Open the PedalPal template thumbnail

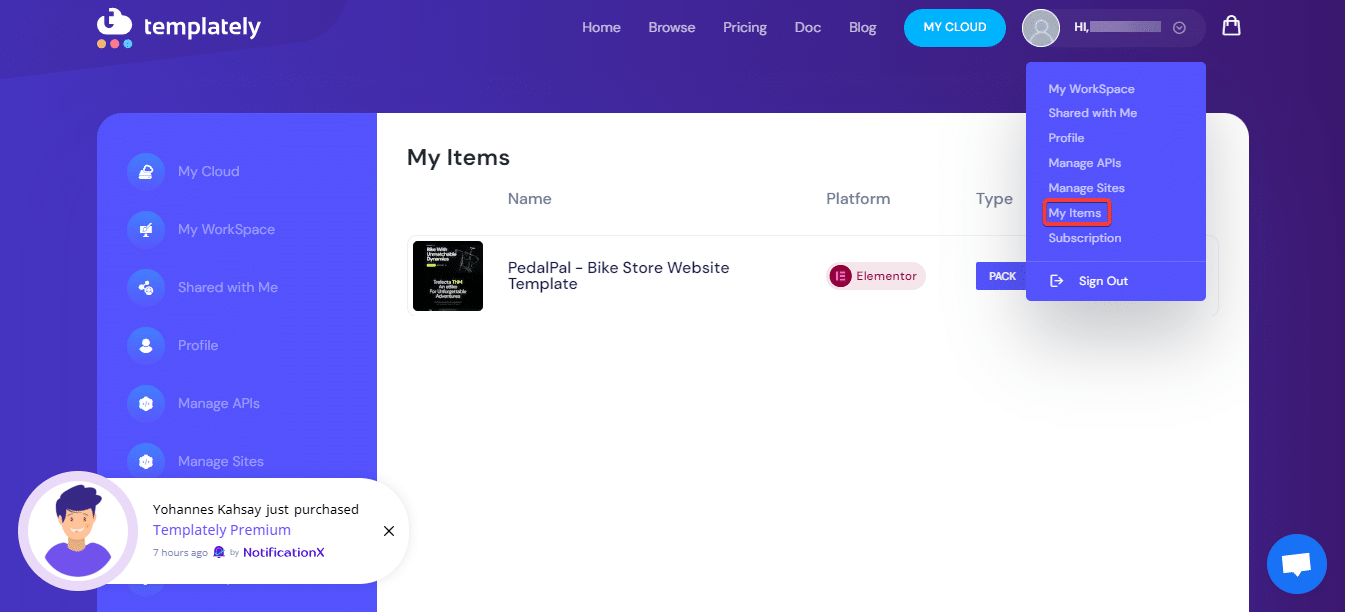tap(447, 276)
